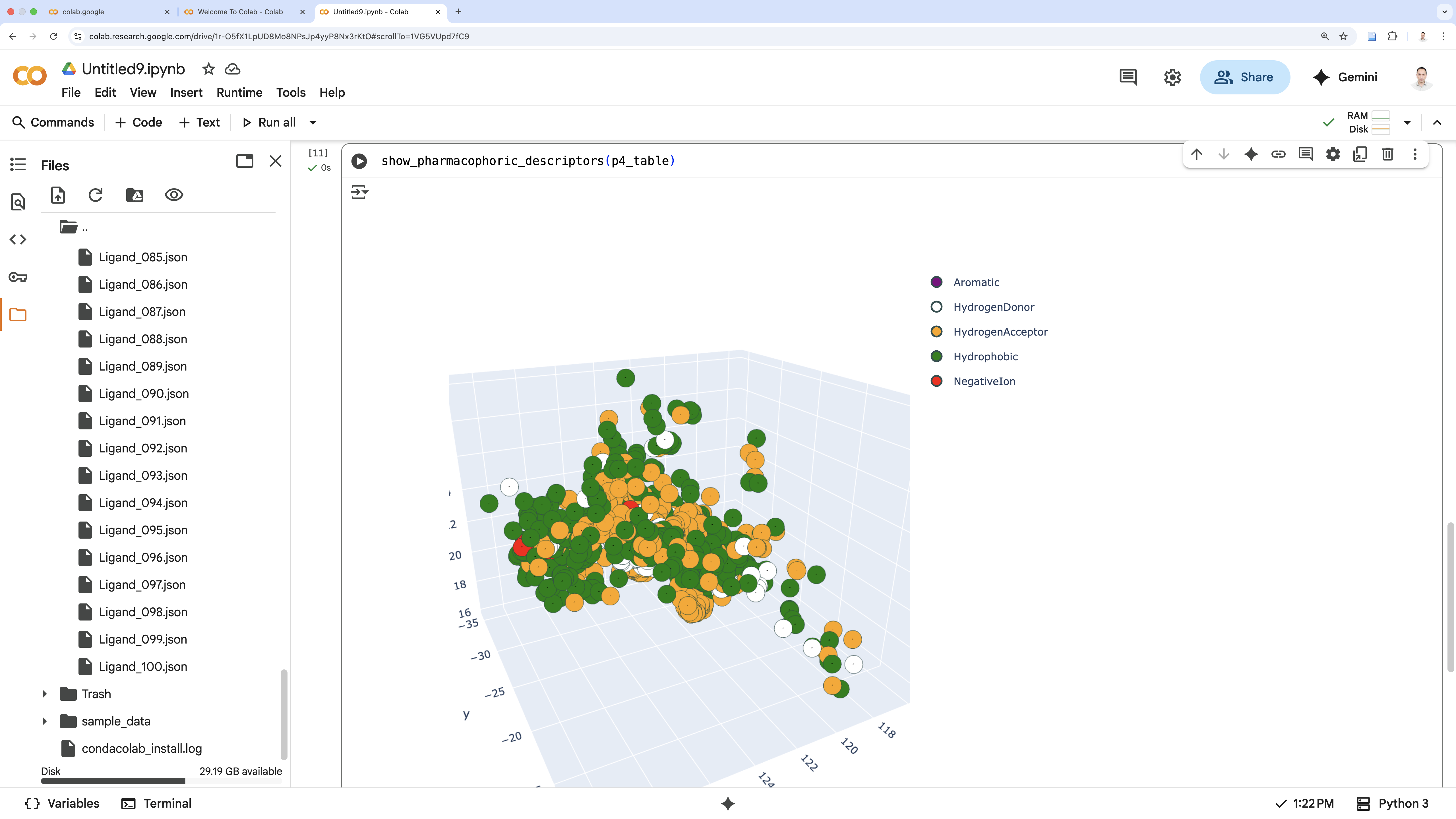
Task: Expand the Trash folder
Action: (x=45, y=694)
